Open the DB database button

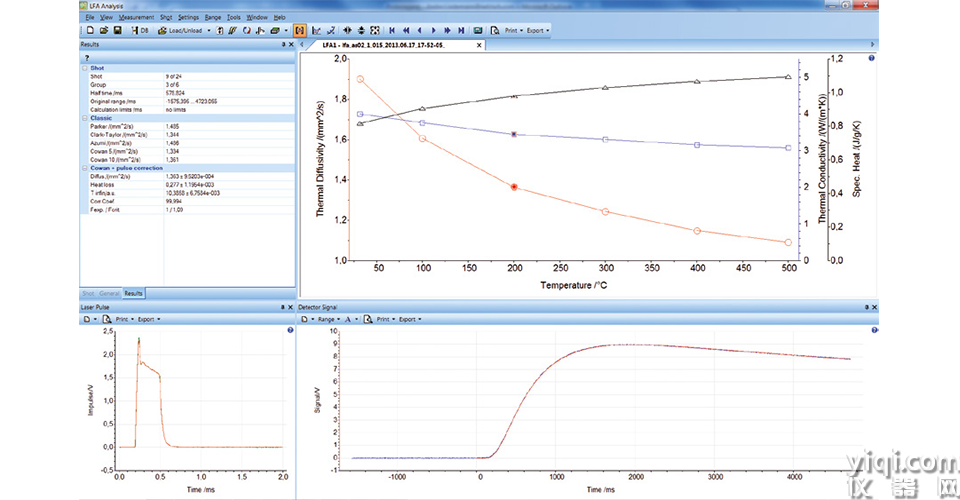click(x=140, y=30)
